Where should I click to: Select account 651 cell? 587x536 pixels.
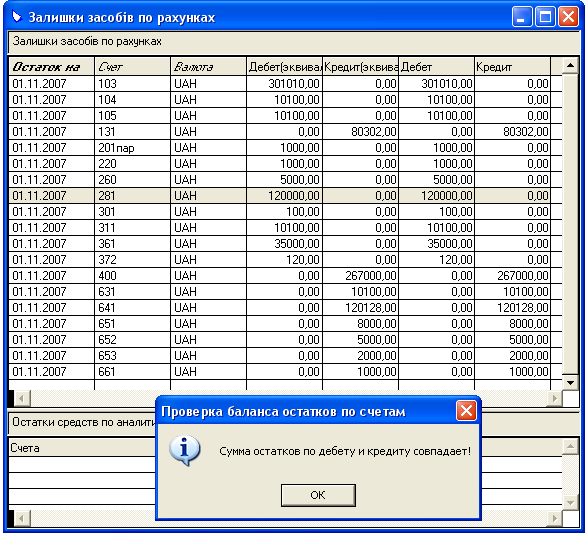pos(133,324)
